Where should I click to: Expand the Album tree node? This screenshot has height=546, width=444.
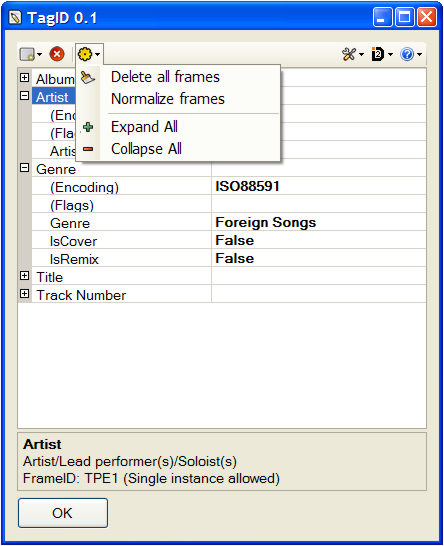click(24, 77)
